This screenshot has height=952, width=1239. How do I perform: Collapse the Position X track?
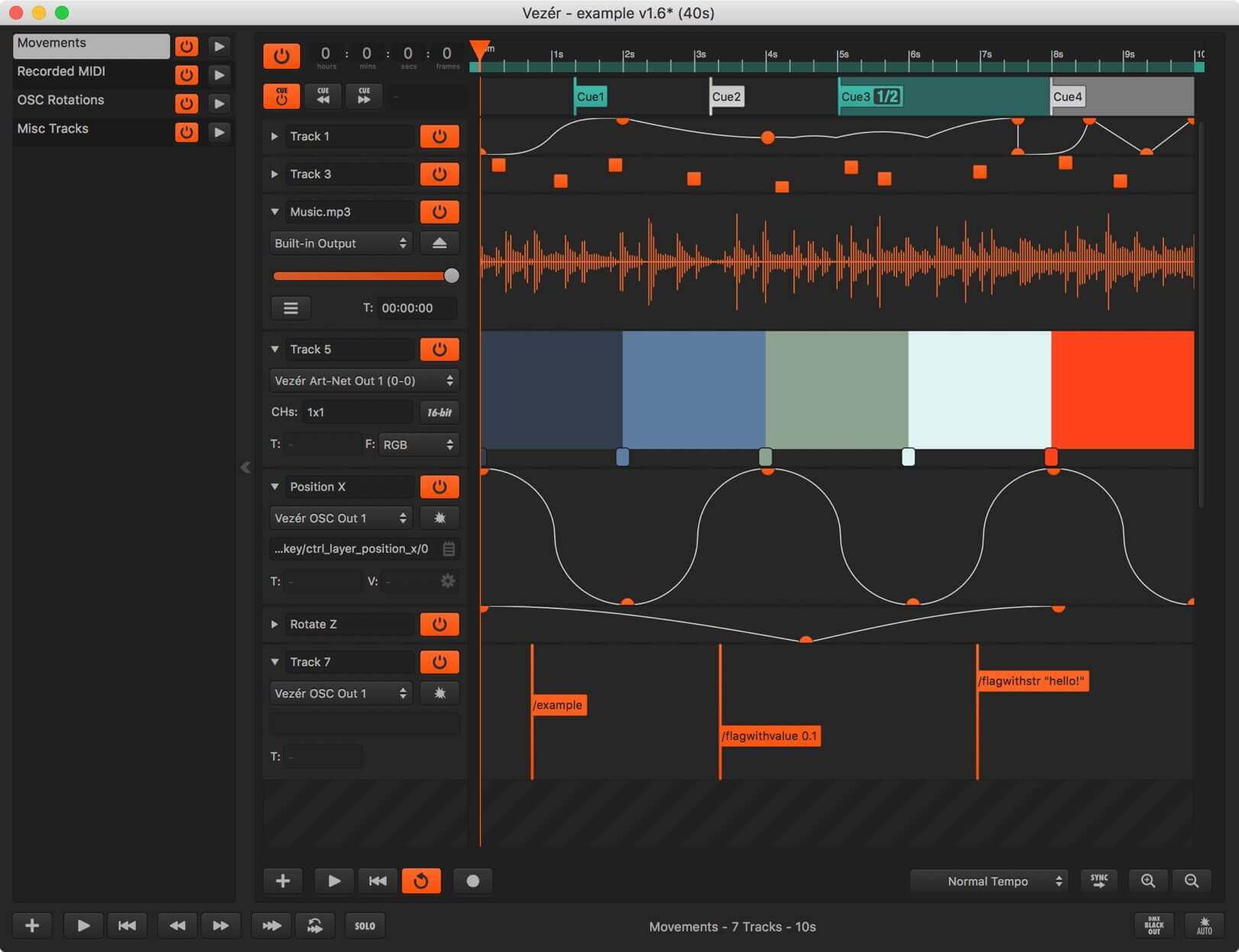(275, 486)
